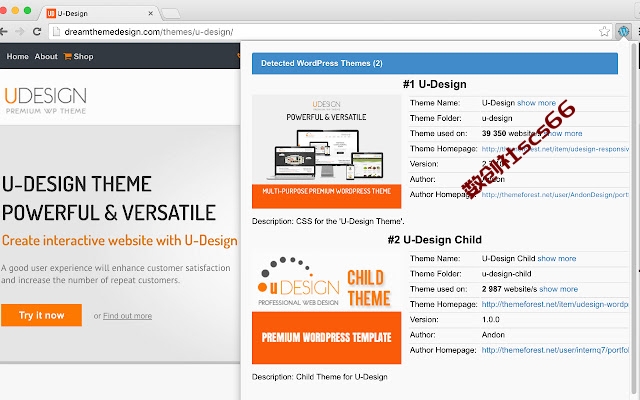
Task: Click the #2 U-Design Child heading
Action: (x=435, y=240)
